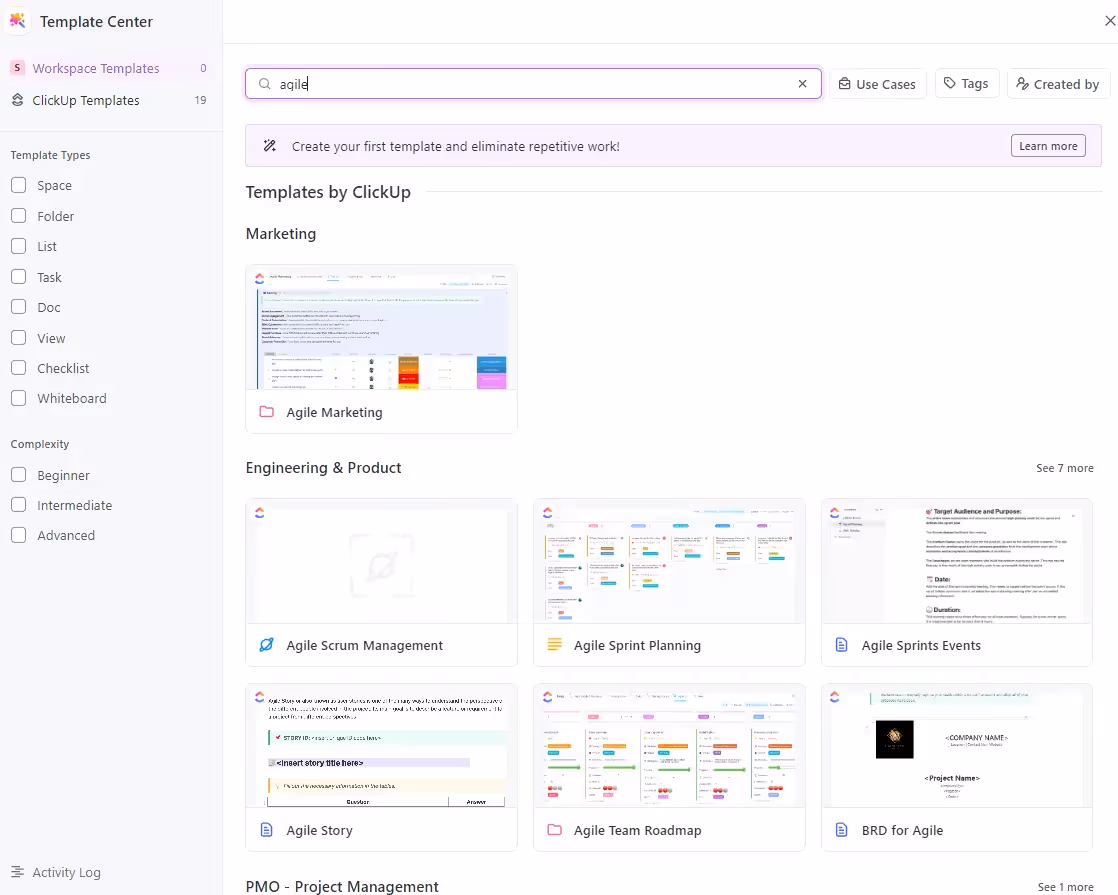Clear the agile search query
Image resolution: width=1118 pixels, height=895 pixels.
802,84
